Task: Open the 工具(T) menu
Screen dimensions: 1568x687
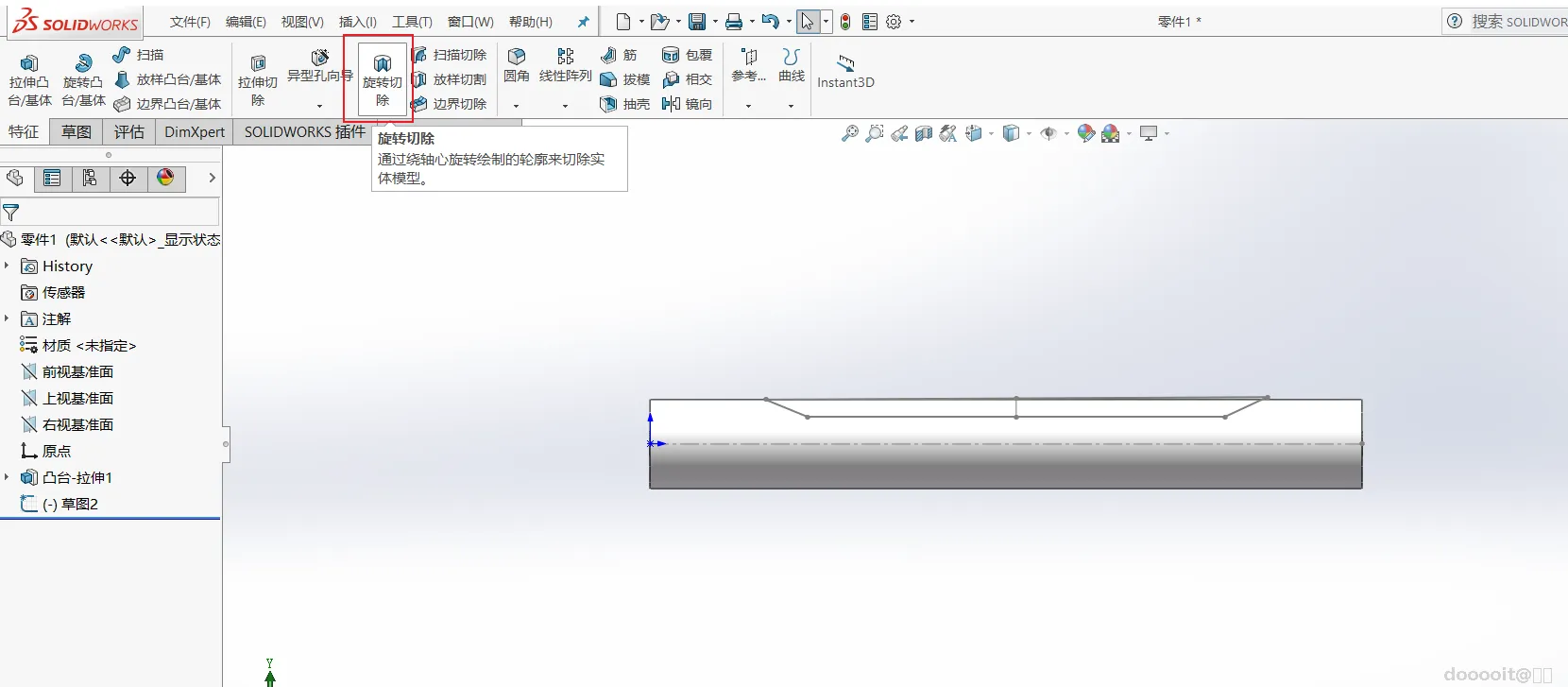Action: click(x=412, y=22)
